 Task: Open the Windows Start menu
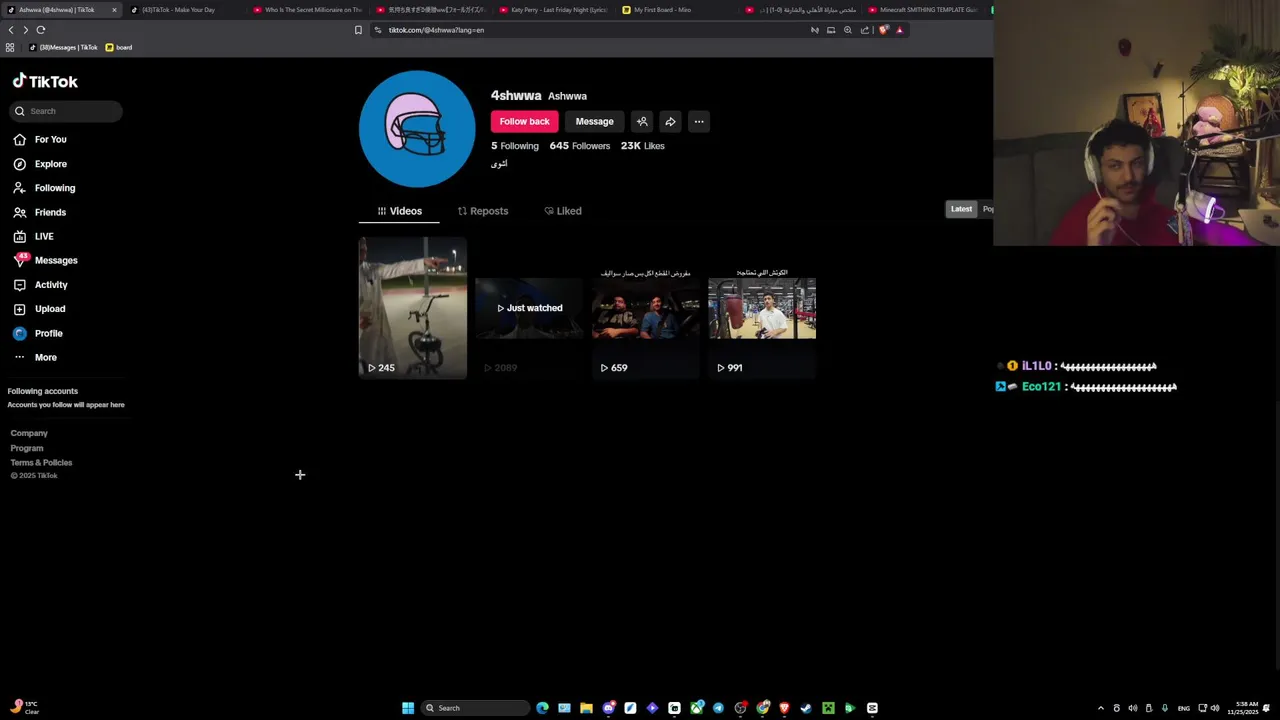pos(408,708)
